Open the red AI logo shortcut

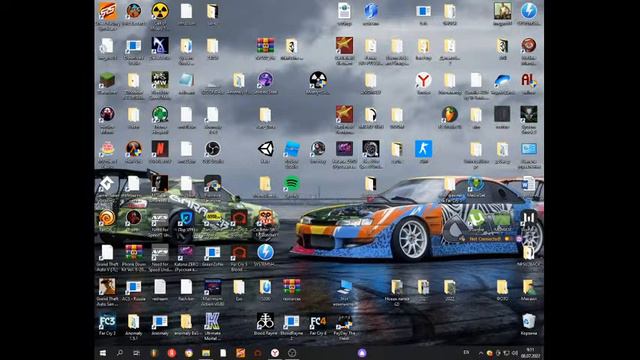point(529,80)
